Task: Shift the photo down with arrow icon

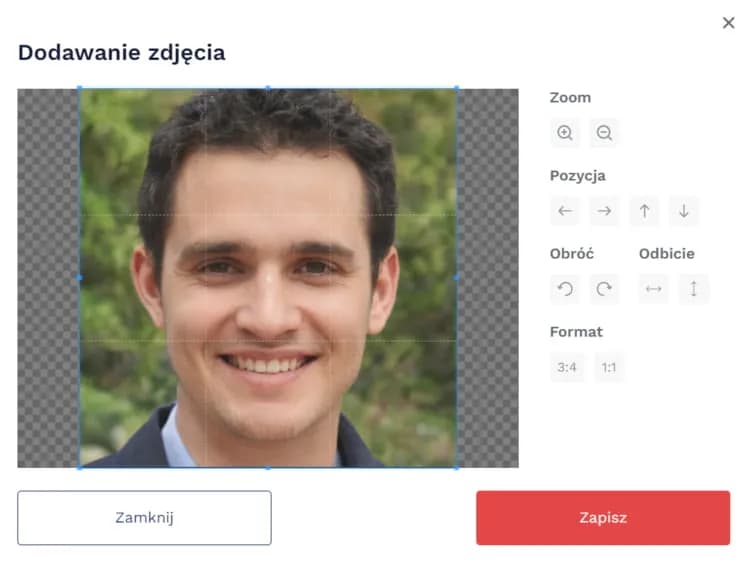Action: point(684,211)
